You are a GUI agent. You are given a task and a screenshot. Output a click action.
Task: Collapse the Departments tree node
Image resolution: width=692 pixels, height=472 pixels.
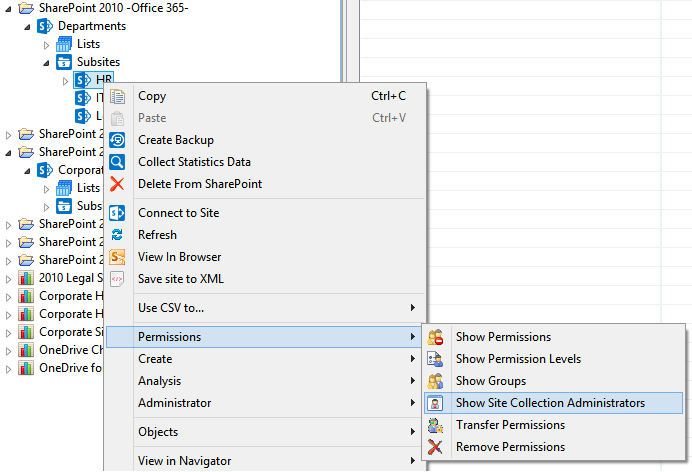click(x=27, y=27)
